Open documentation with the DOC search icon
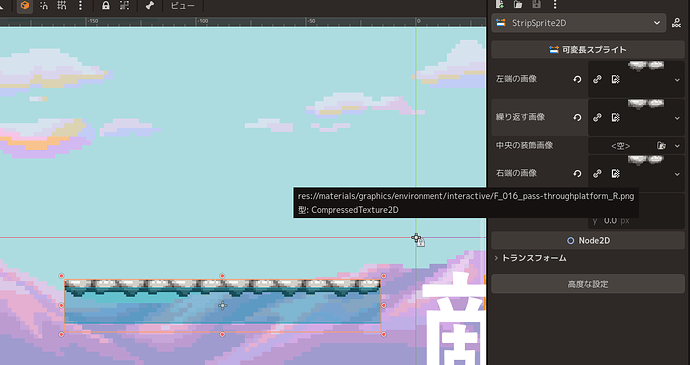The image size is (690, 365). click(676, 23)
